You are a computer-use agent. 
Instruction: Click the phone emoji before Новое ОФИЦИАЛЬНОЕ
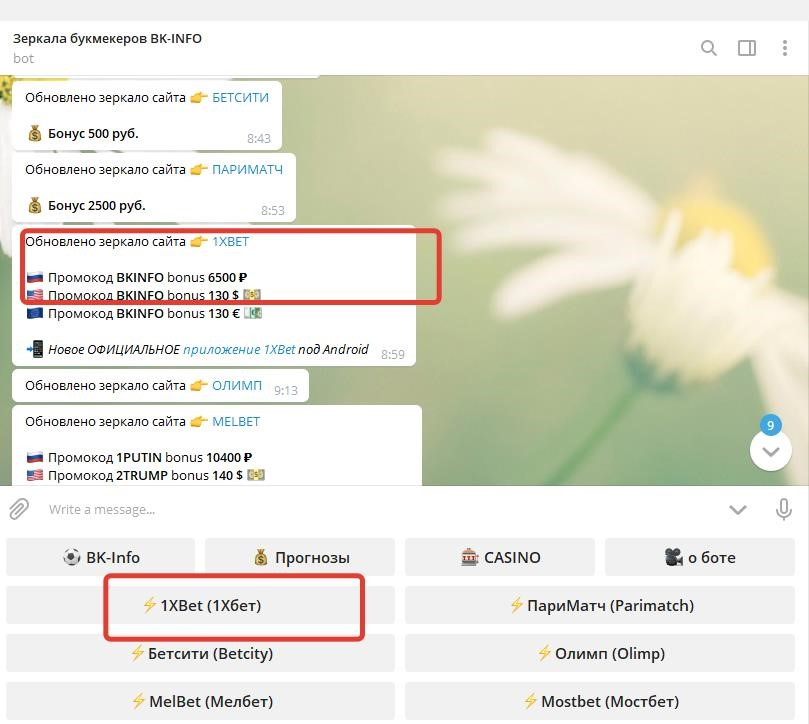35,349
